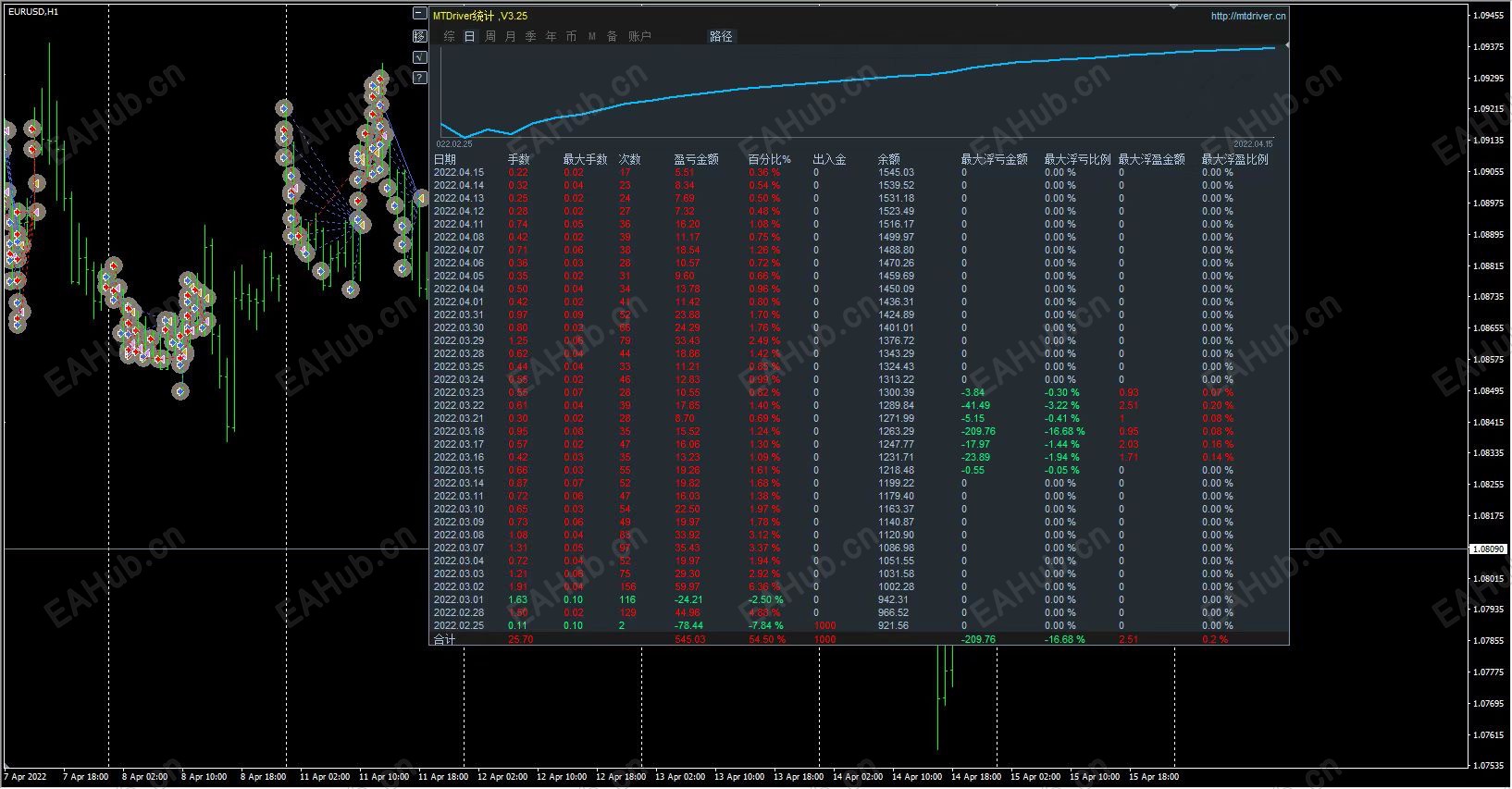Click the 022.02.25 equity curve start date
Viewport: 1512px width, 789px height.
coord(454,143)
